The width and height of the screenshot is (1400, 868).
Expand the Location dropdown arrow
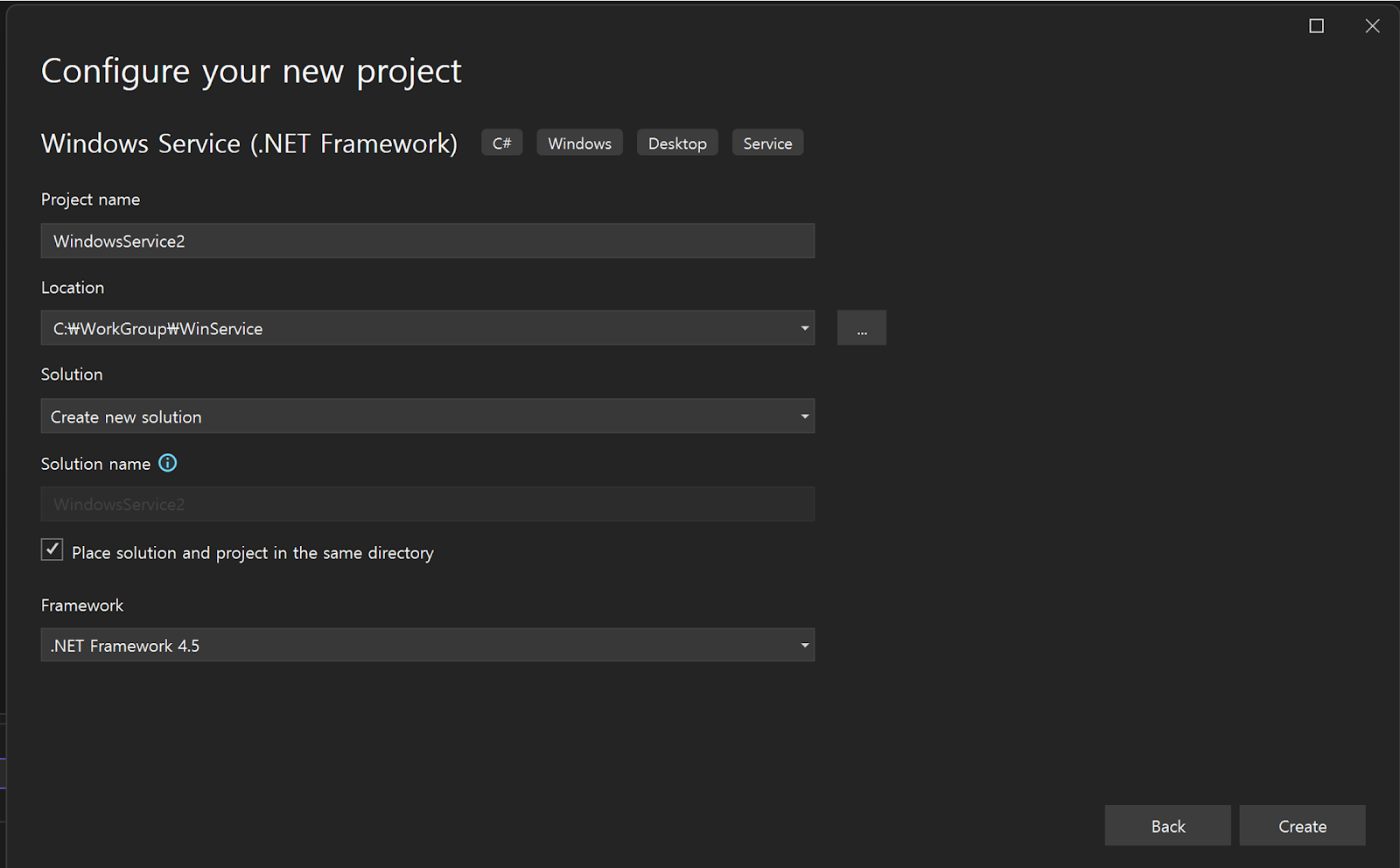[x=804, y=328]
